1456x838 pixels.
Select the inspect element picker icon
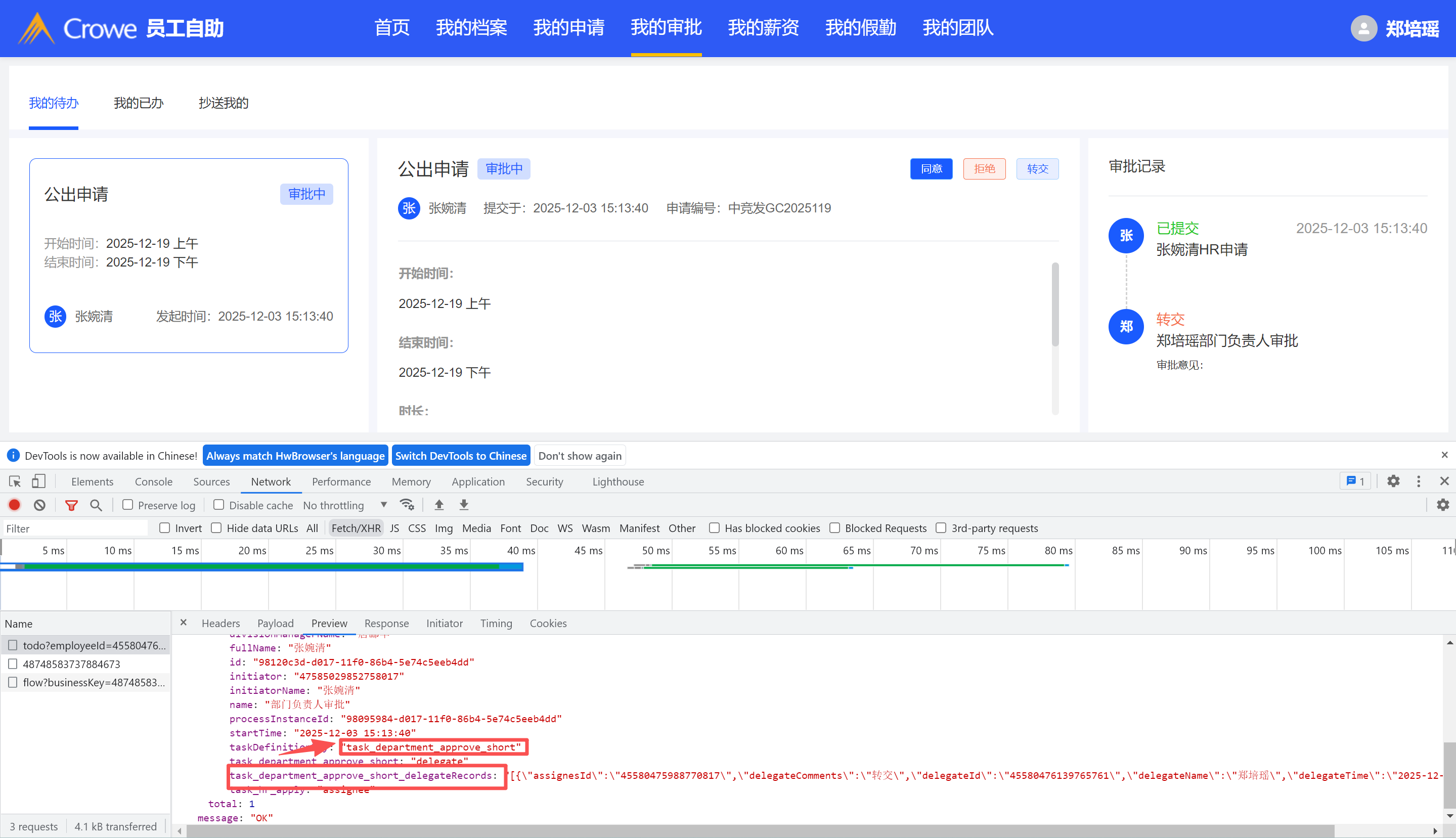click(15, 482)
